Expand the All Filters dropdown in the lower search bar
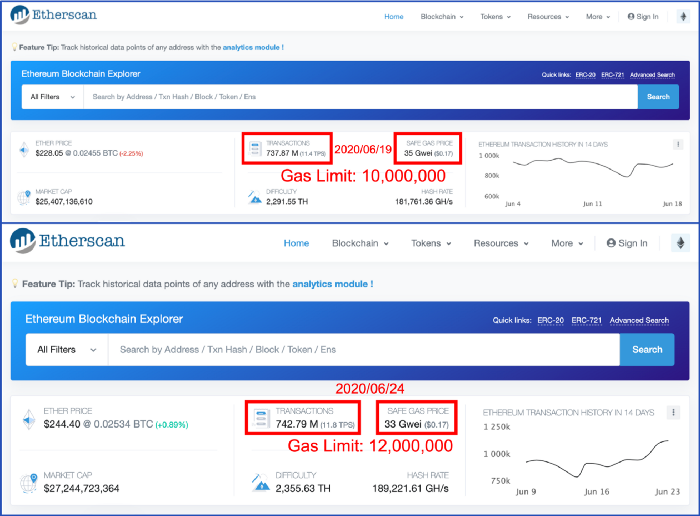700x516 pixels. point(65,349)
